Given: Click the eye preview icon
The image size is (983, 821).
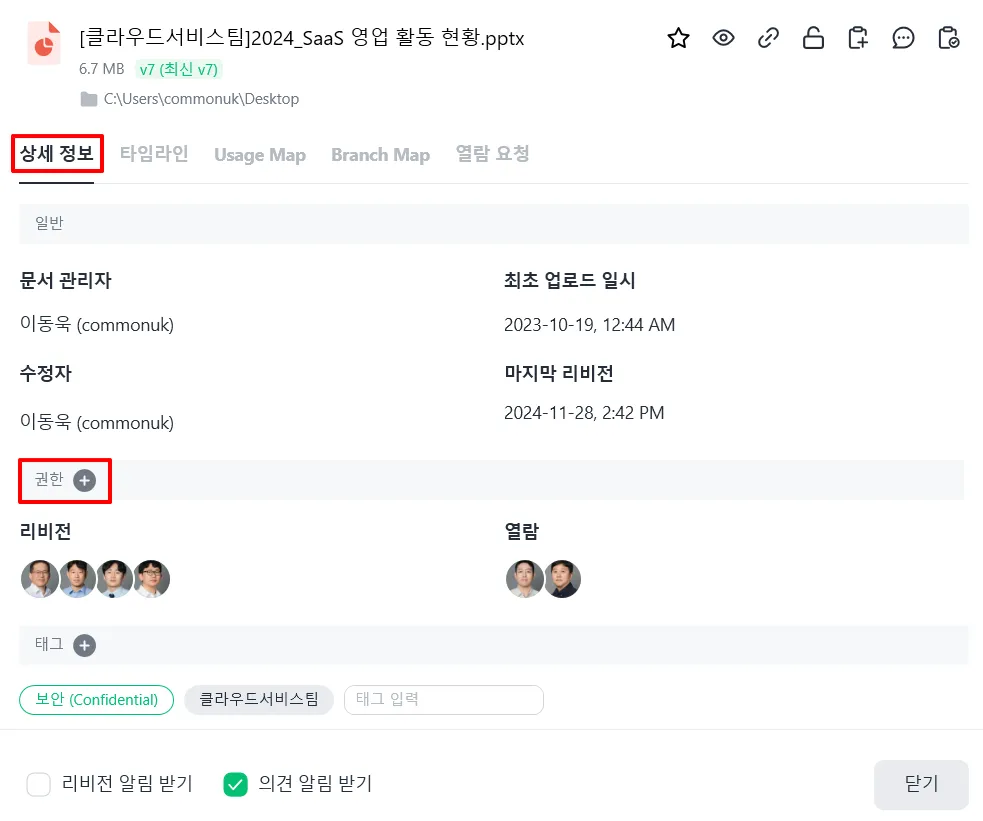Looking at the screenshot, I should click(x=723, y=38).
